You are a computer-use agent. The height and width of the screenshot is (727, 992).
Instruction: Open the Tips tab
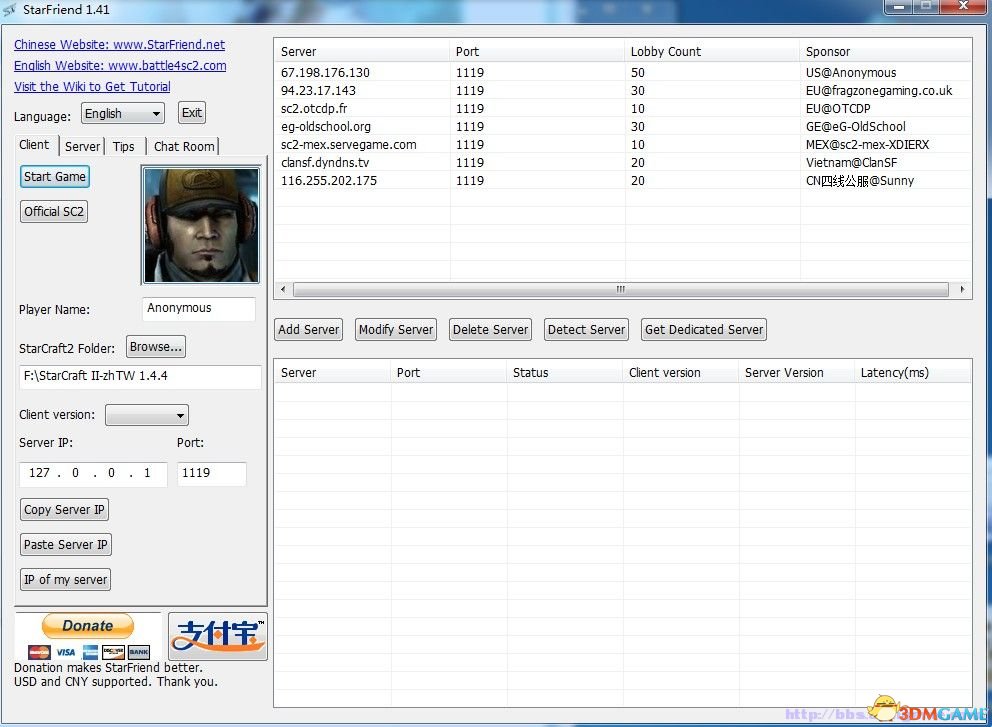pos(124,146)
